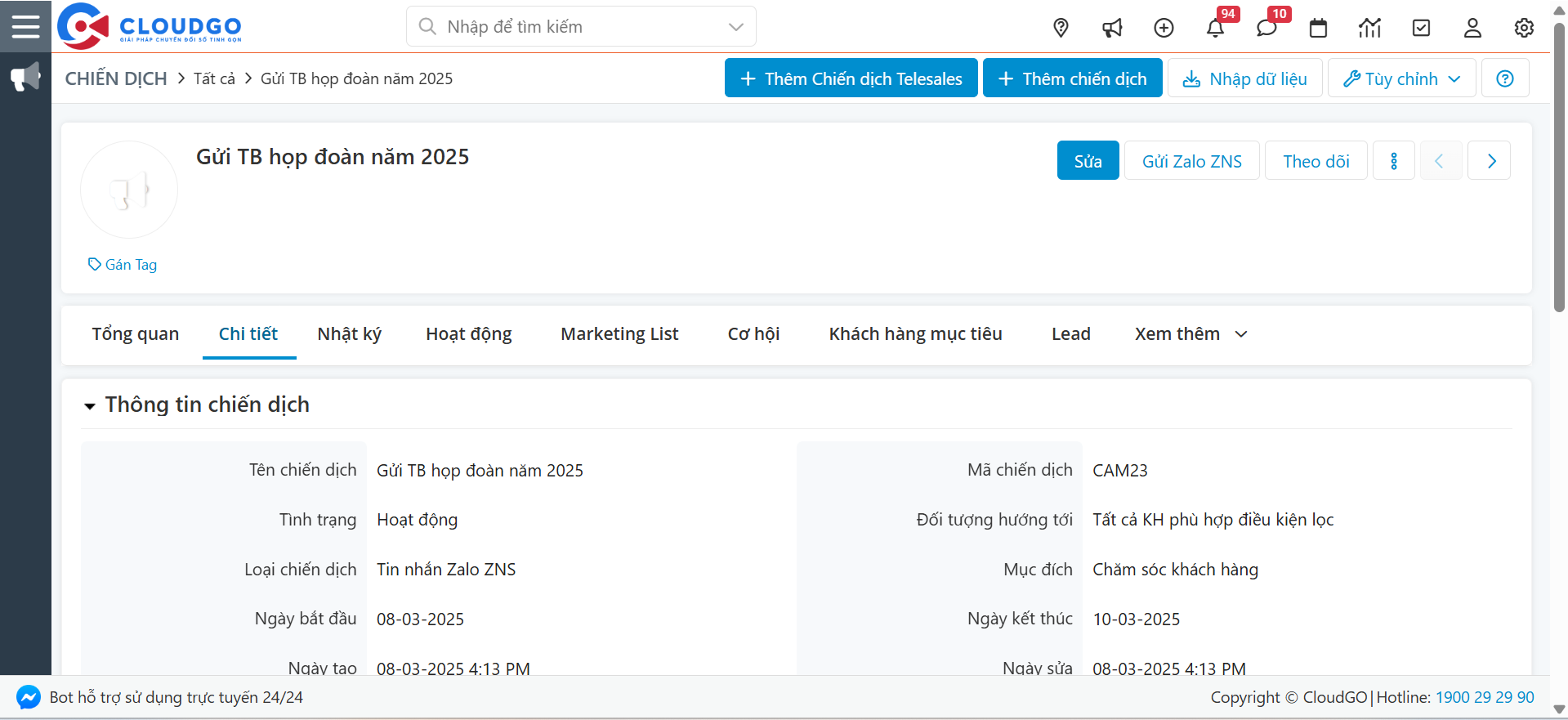Click the location pin icon
Image resolution: width=1568 pixels, height=720 pixels.
1061,28
